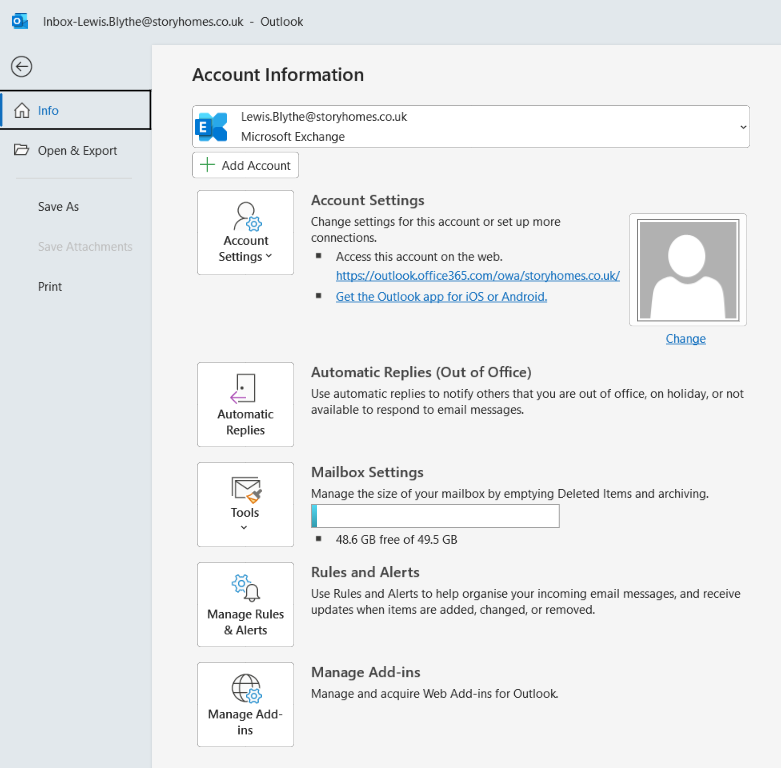Choose Save As from the sidebar
This screenshot has height=768, width=781.
tap(58, 207)
